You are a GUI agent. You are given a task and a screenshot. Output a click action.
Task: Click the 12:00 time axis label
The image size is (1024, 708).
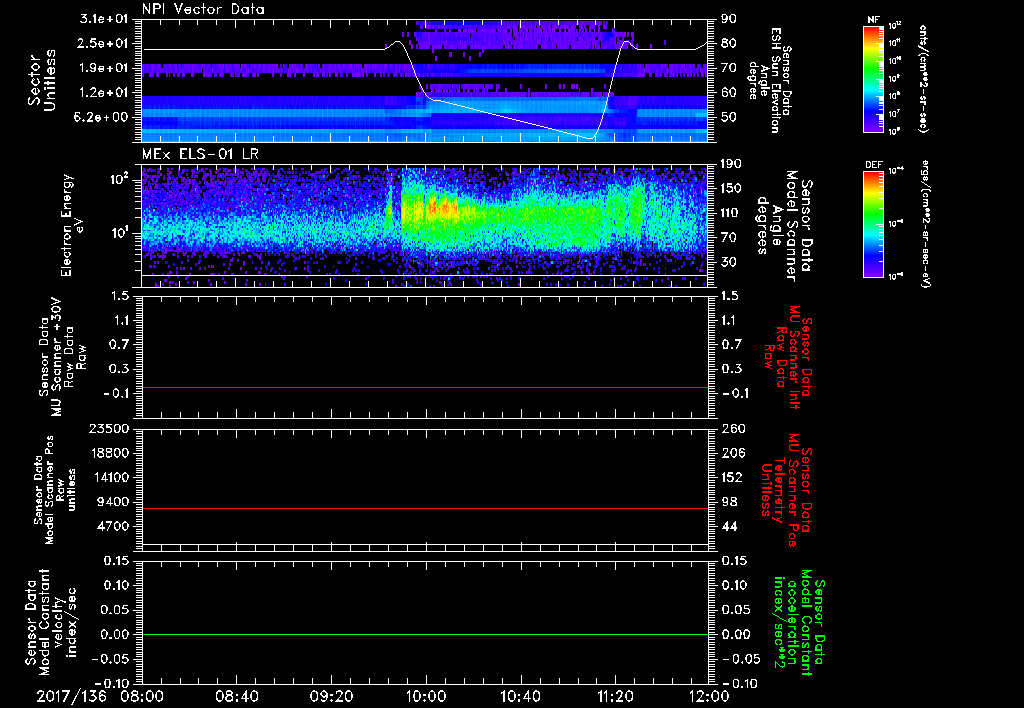[709, 696]
